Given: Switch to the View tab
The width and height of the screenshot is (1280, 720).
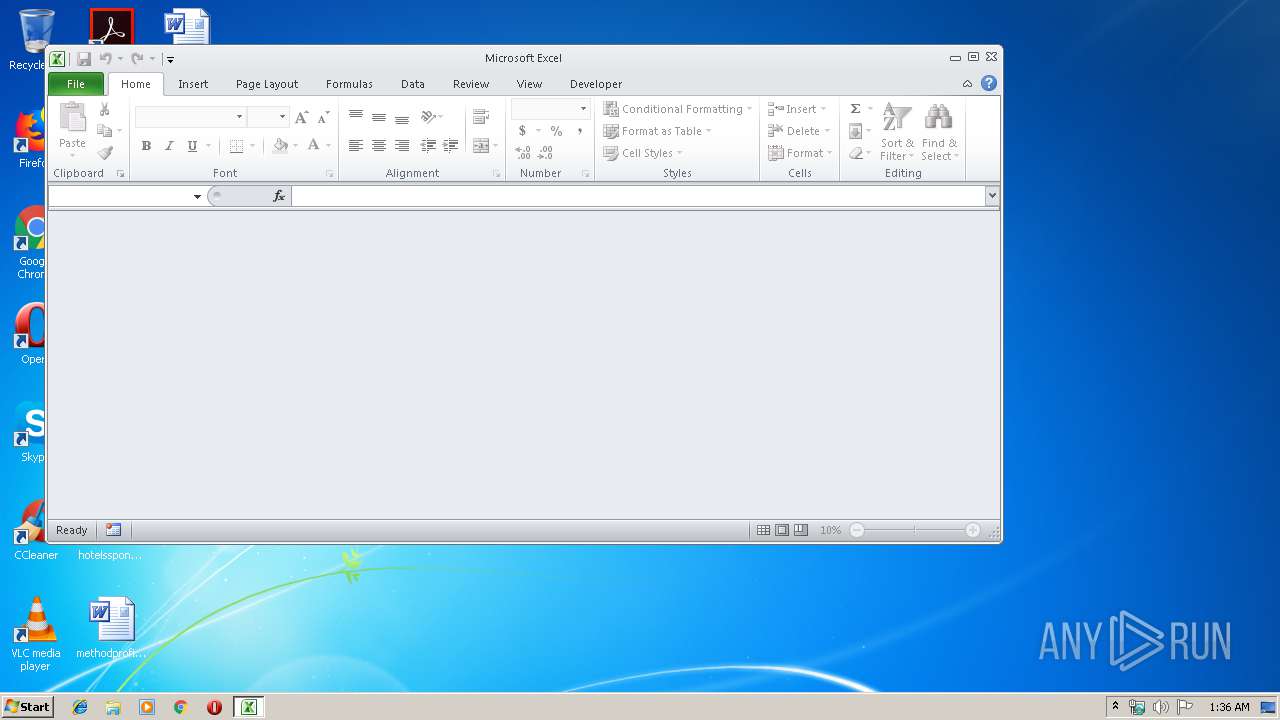Looking at the screenshot, I should (529, 84).
